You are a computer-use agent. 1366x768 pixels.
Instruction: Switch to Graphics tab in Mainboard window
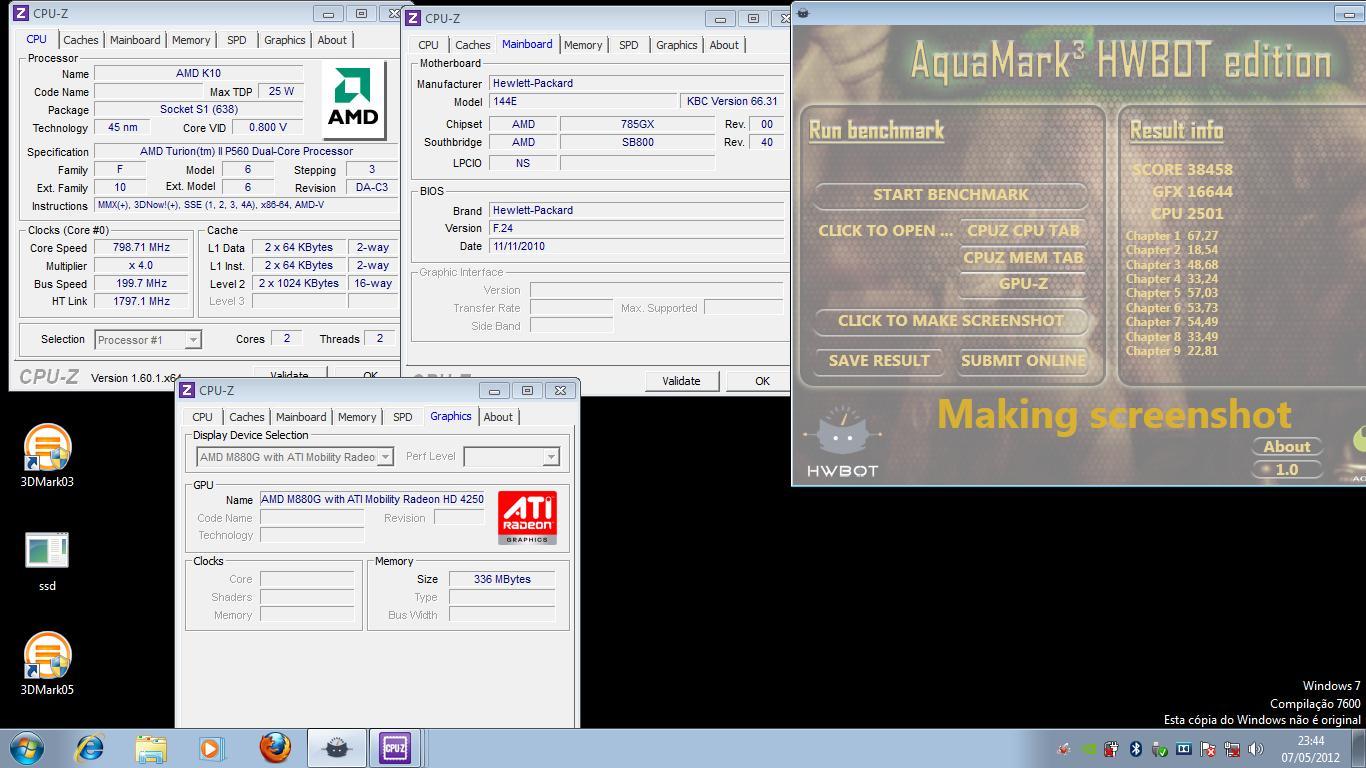(677, 45)
